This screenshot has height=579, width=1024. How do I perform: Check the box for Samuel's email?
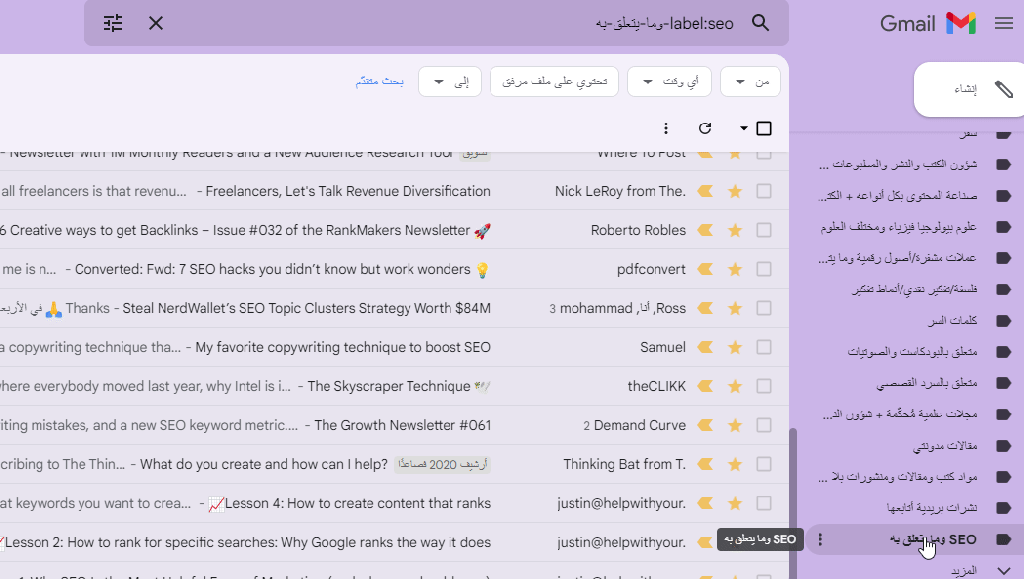[764, 348]
